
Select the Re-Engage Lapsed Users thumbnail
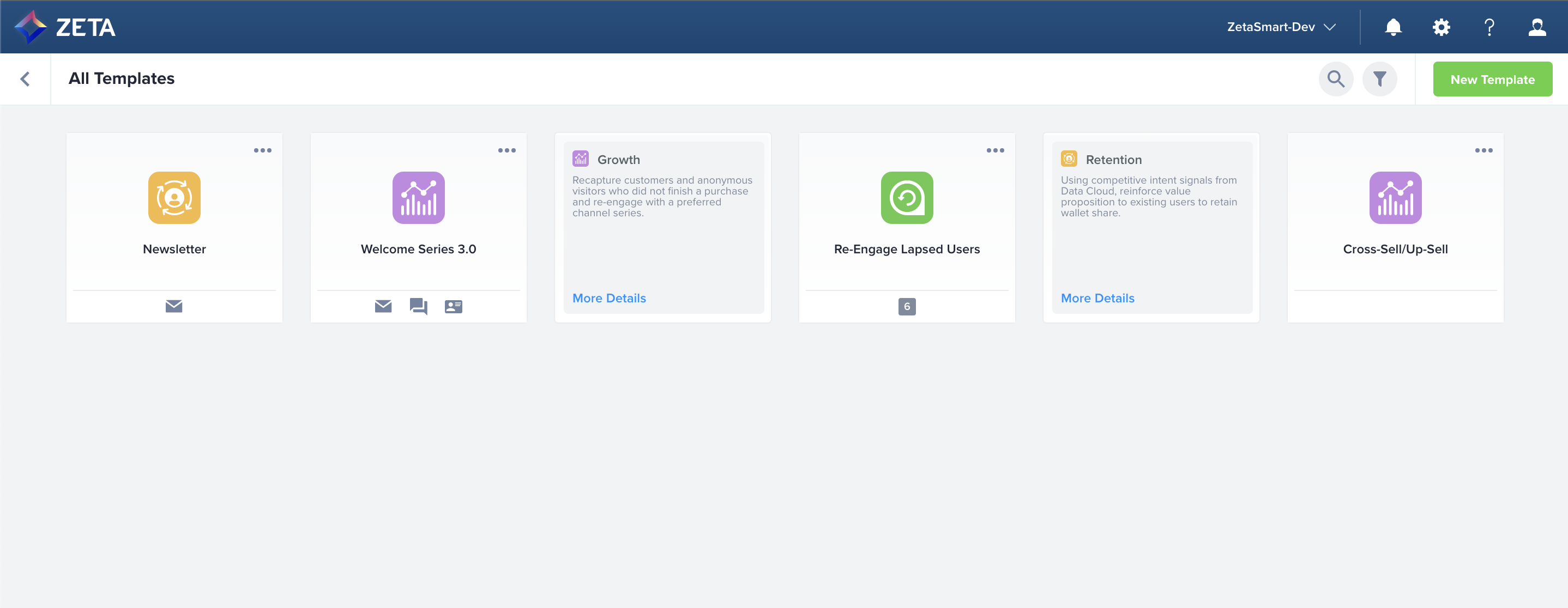pos(906,198)
